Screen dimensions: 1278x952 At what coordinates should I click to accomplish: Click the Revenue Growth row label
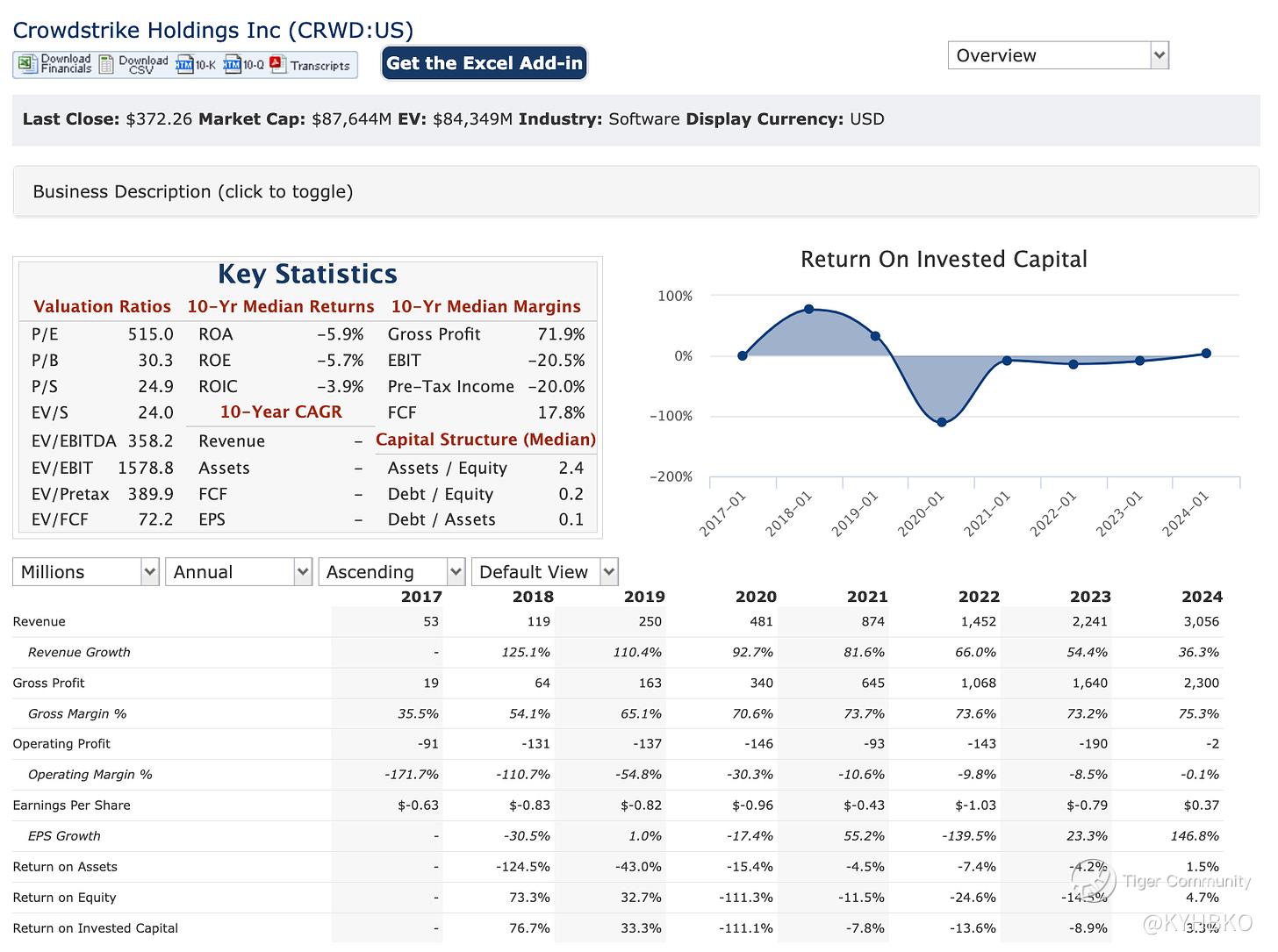pos(79,652)
